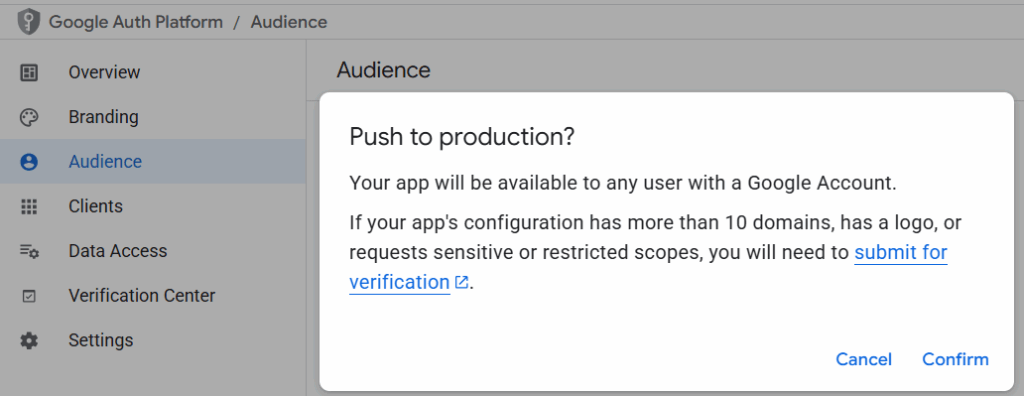Screen dimensions: 1024x396
Task: Open the Verification Center menu item
Action: (153, 295)
